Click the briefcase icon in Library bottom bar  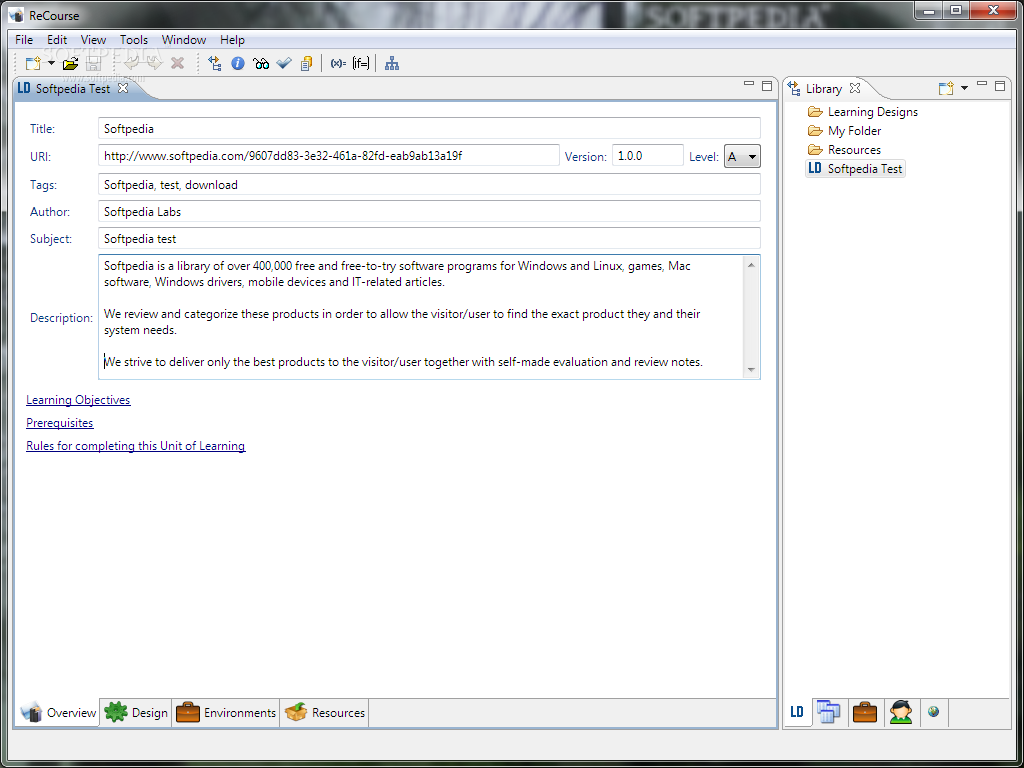point(865,712)
